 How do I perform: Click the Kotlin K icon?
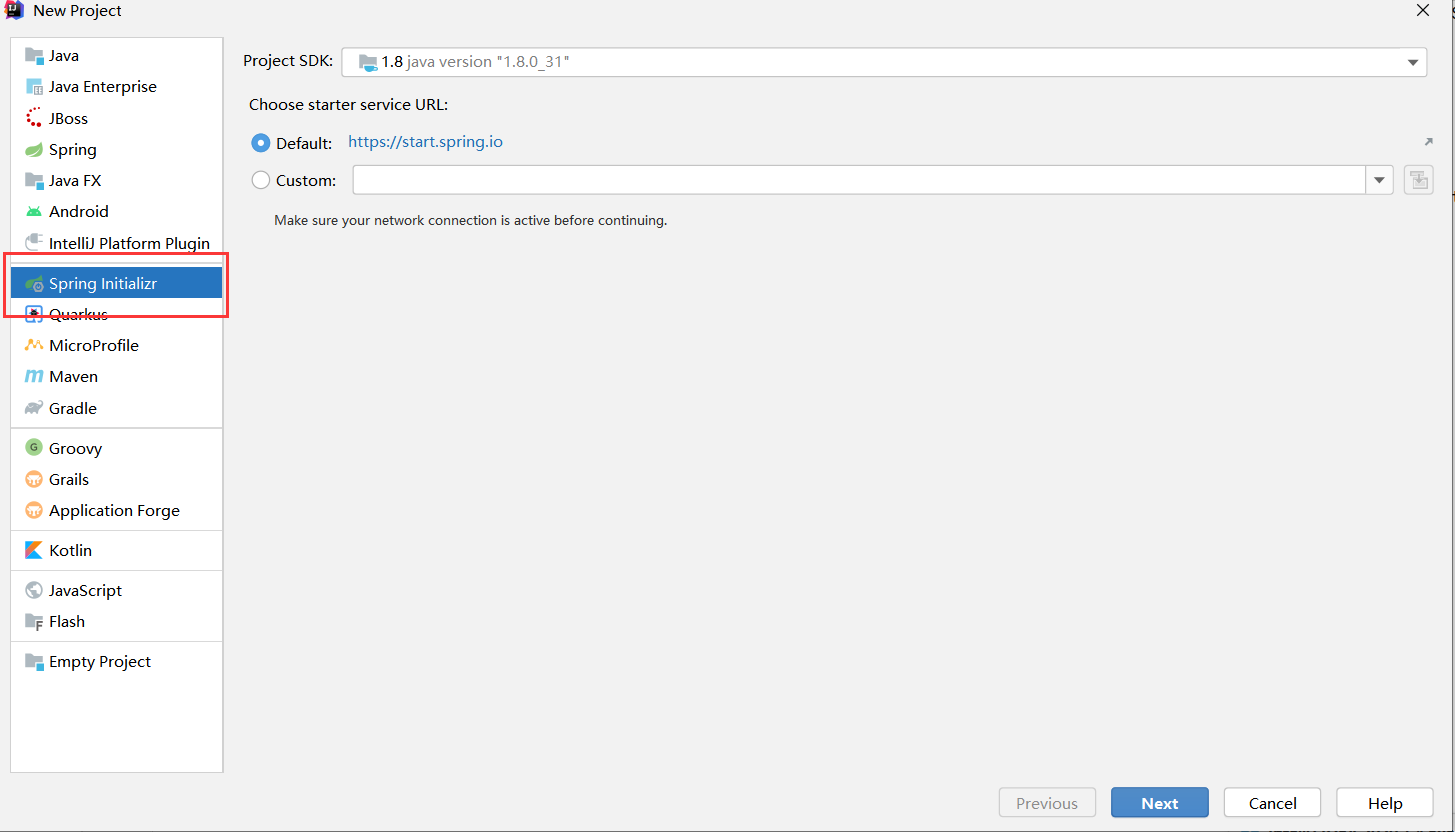34,551
